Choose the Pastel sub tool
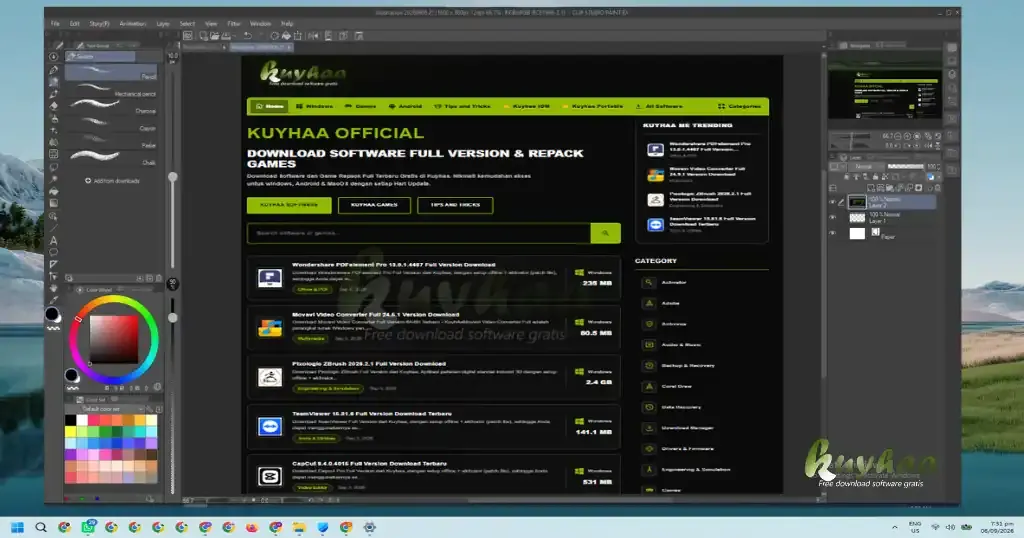The width and height of the screenshot is (1024, 538). click(111, 142)
